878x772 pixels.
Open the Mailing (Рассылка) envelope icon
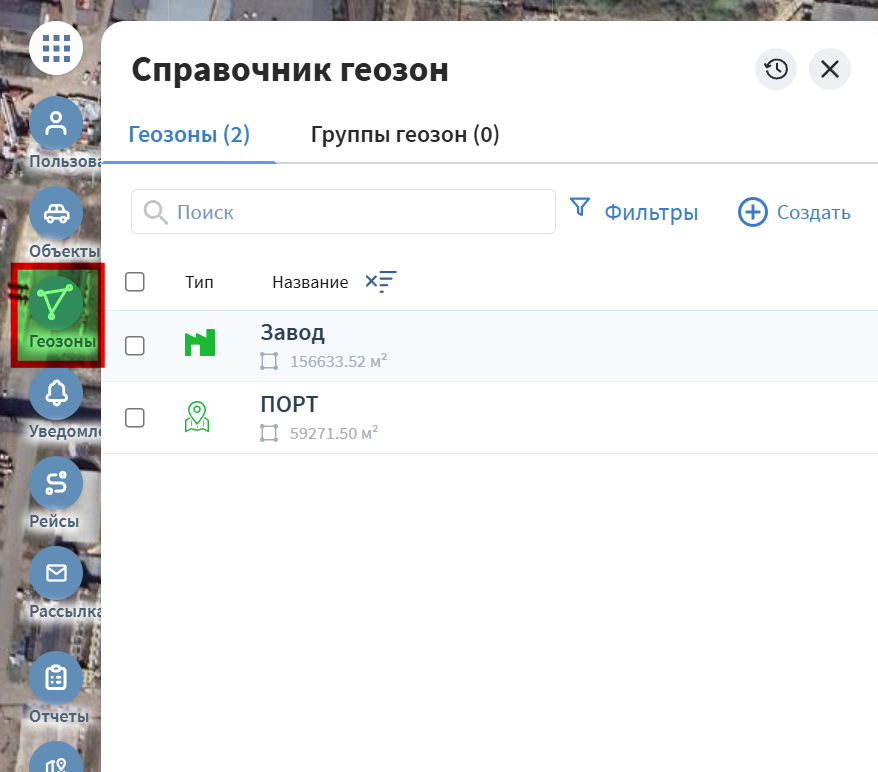(x=56, y=573)
